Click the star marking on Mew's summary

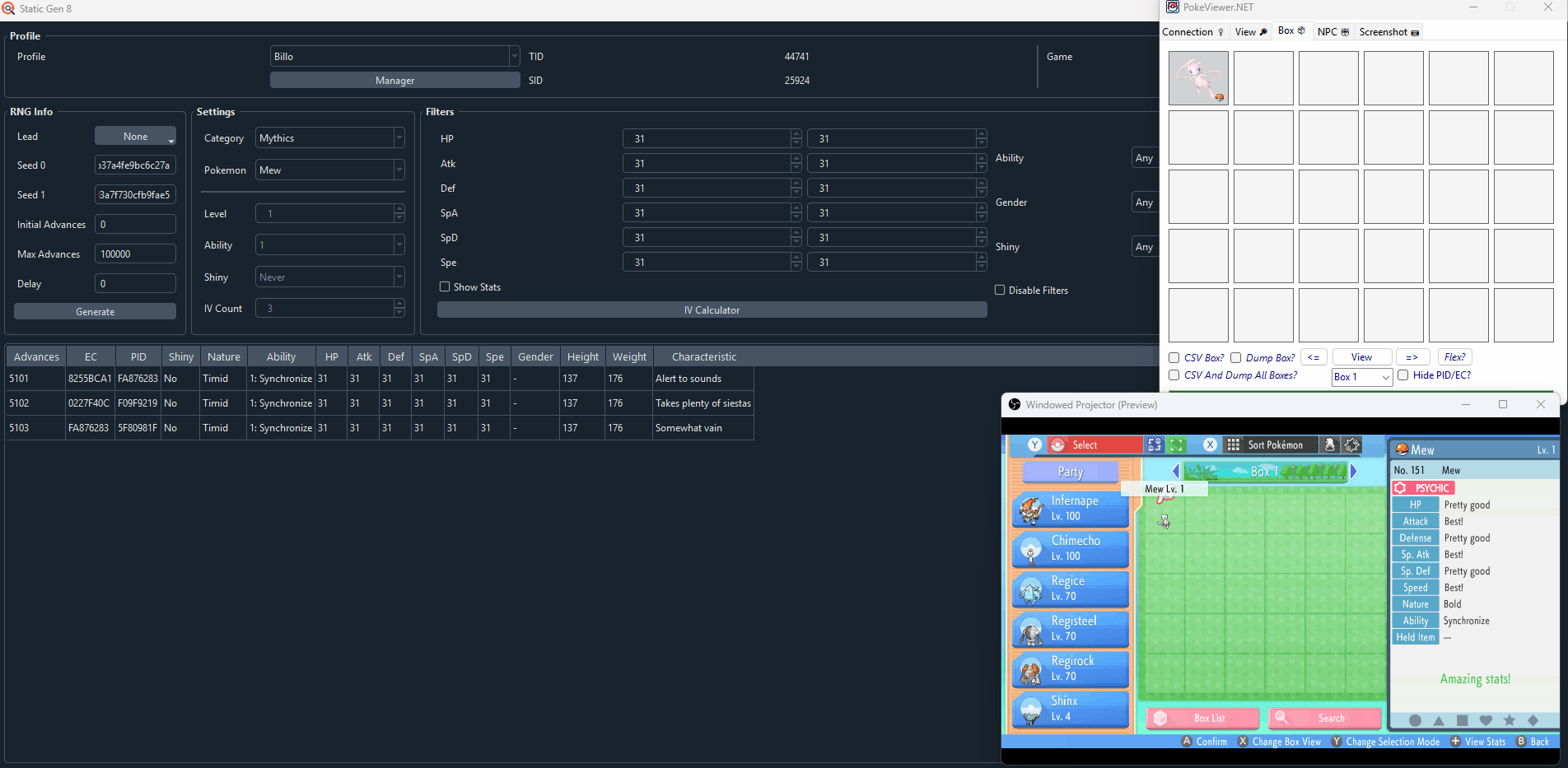[1510, 720]
